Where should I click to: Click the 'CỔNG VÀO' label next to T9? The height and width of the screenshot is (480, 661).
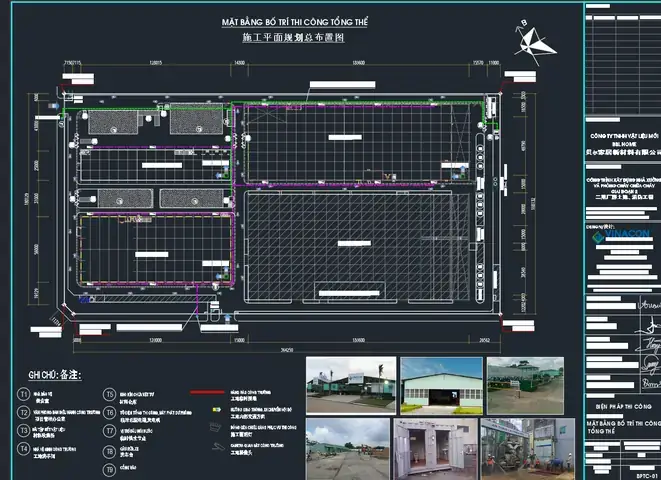pos(126,467)
